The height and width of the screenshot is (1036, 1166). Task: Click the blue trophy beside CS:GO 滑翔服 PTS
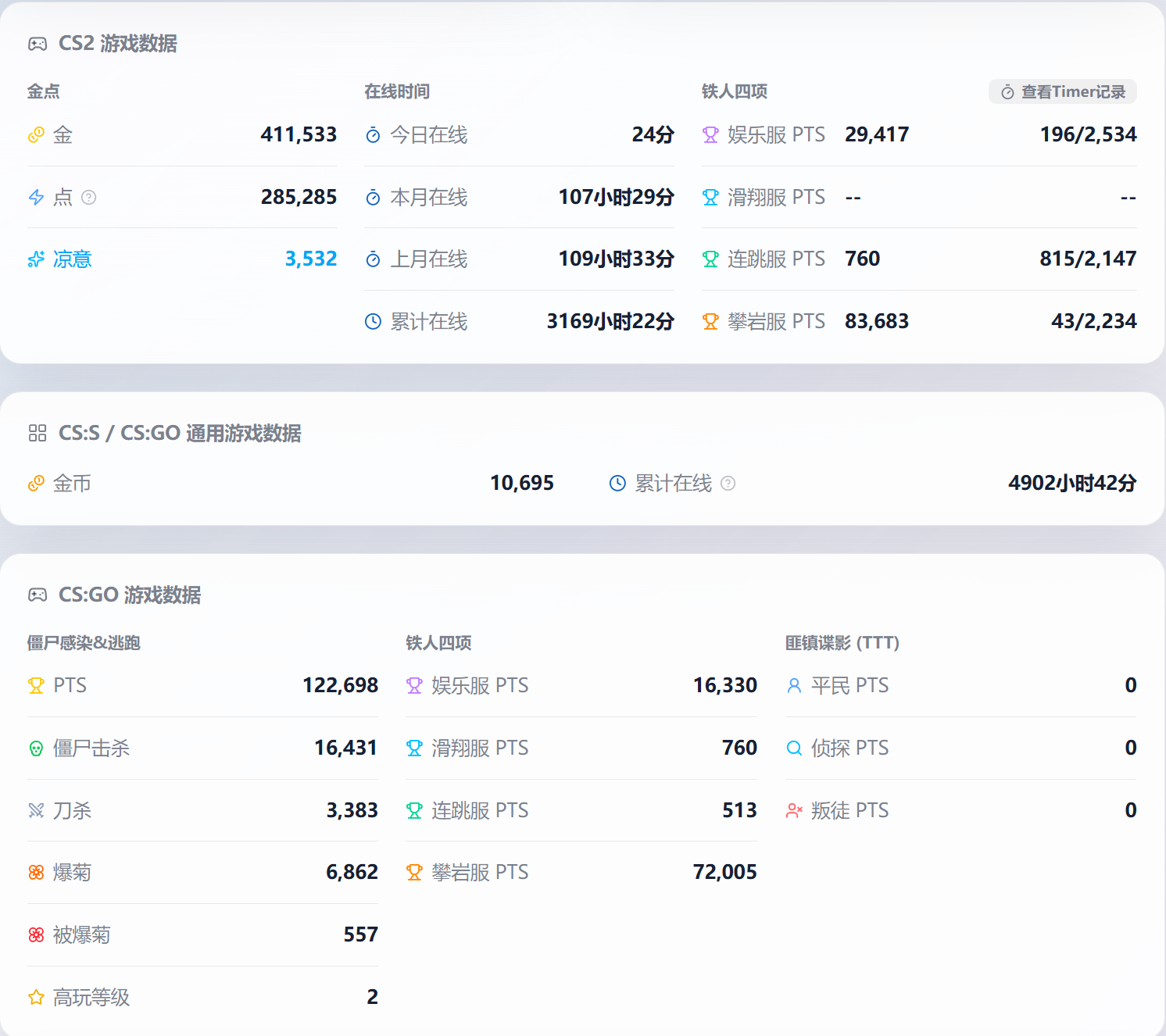click(x=414, y=748)
